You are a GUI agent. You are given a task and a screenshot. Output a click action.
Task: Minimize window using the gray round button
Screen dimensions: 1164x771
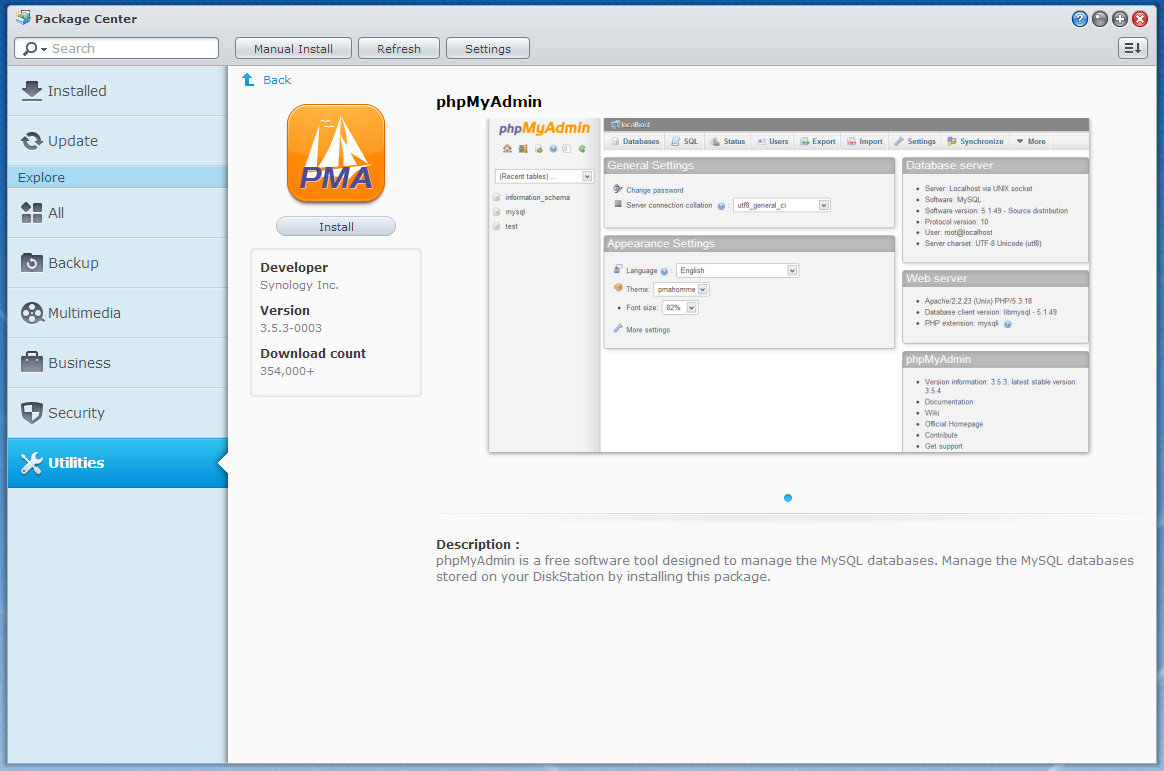tap(1099, 19)
